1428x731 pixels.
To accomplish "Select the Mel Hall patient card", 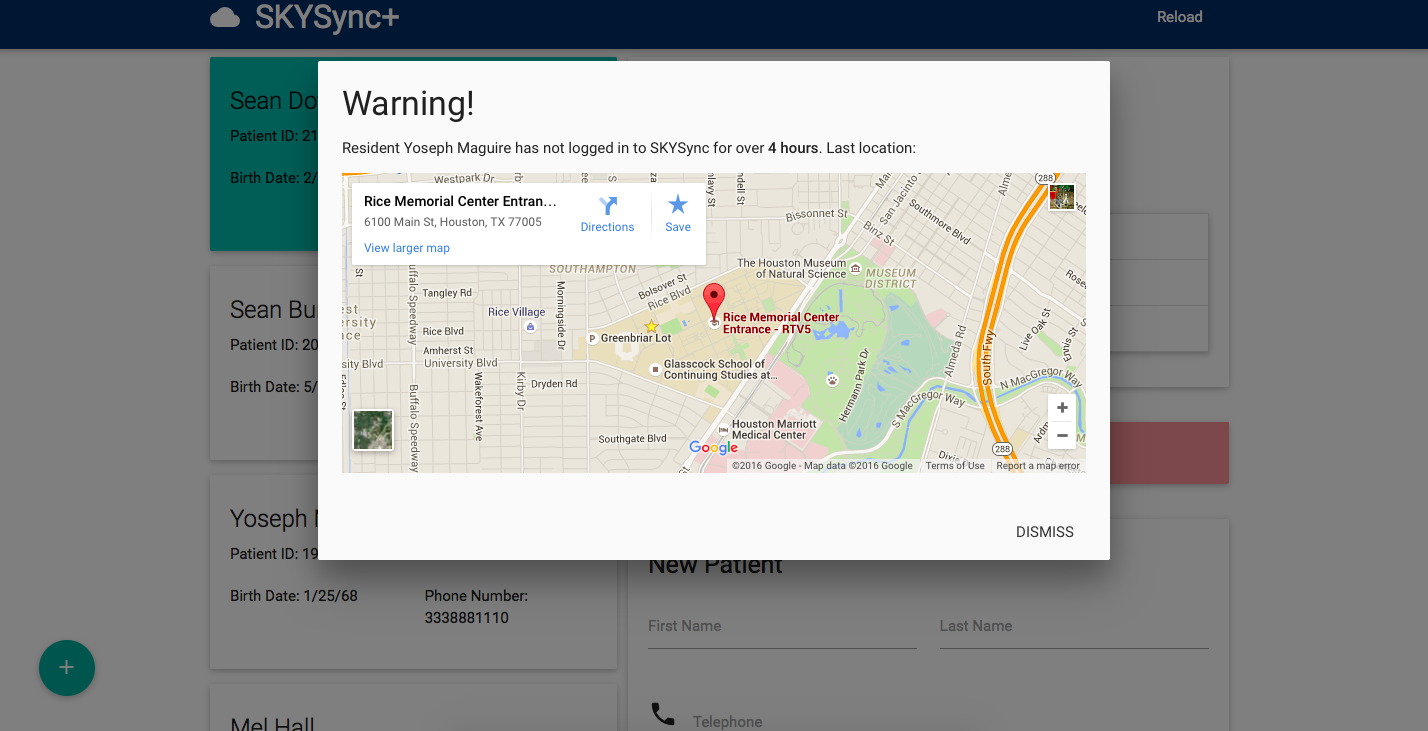I will click(x=413, y=708).
